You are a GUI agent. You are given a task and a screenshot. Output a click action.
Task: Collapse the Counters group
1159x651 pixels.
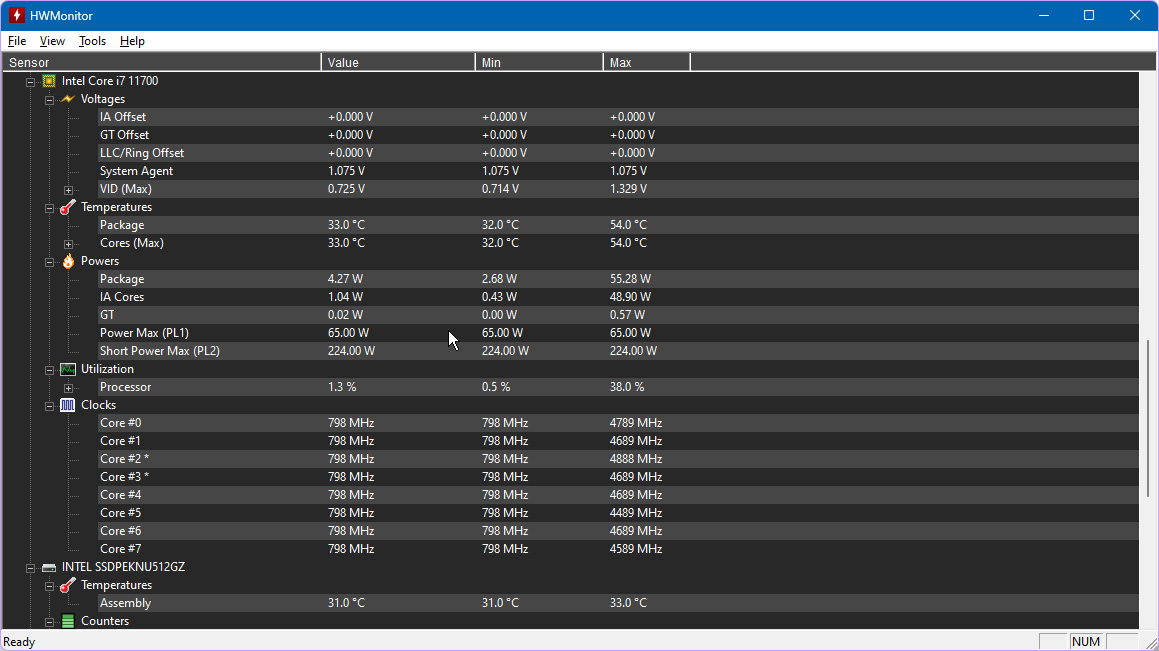coord(50,621)
